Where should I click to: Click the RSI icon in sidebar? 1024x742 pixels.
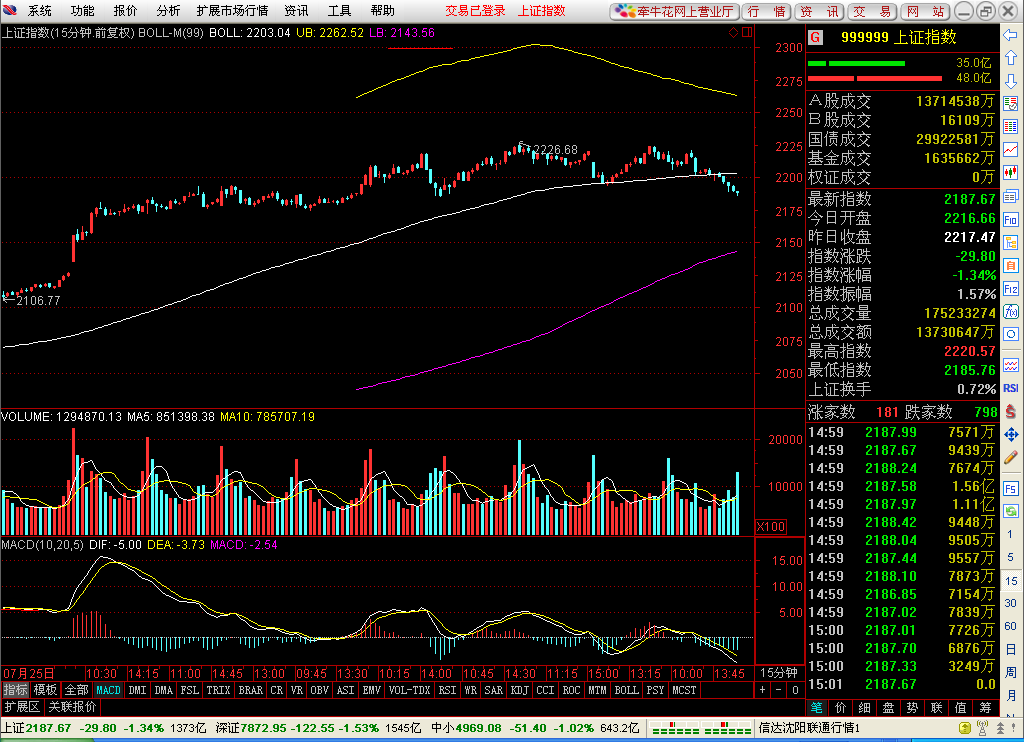point(1011,388)
